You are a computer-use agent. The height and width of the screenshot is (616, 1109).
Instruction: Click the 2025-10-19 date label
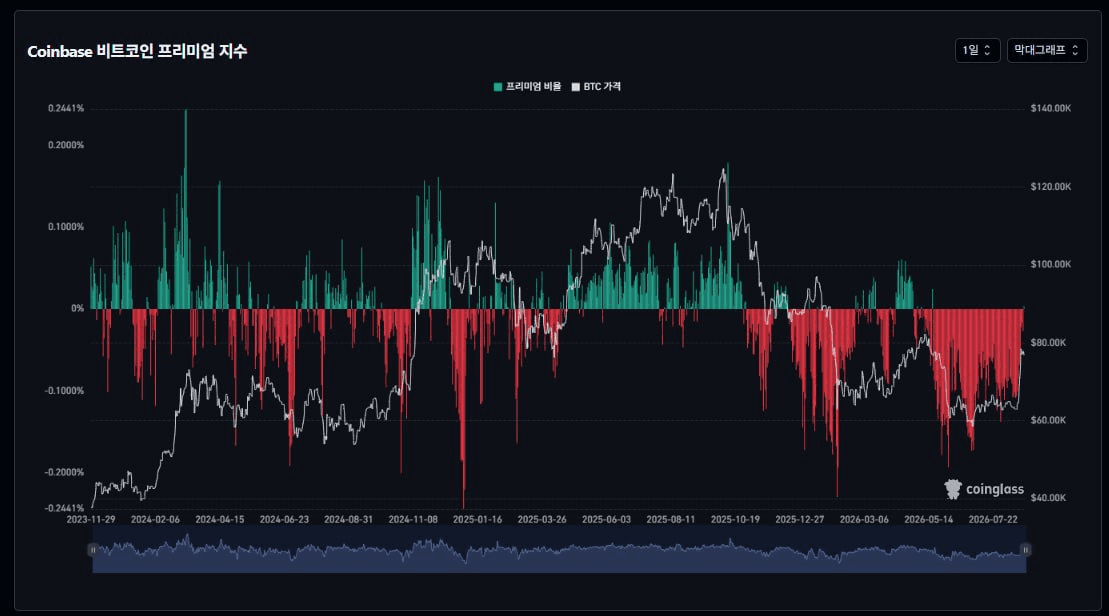click(x=735, y=519)
